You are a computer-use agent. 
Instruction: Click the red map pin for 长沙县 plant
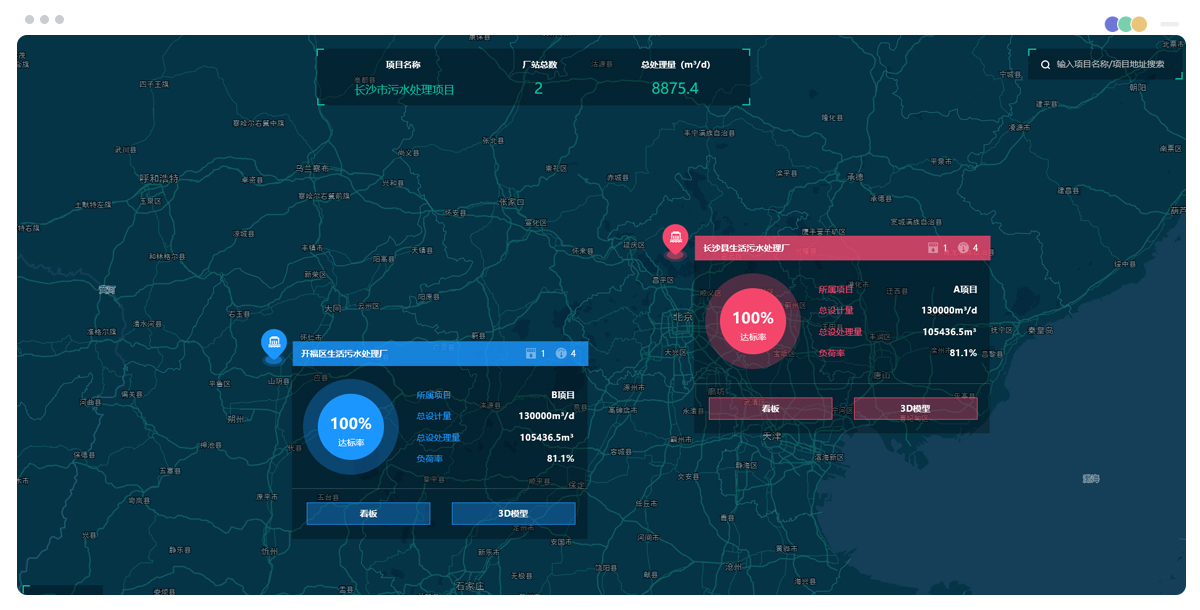pyautogui.click(x=676, y=238)
